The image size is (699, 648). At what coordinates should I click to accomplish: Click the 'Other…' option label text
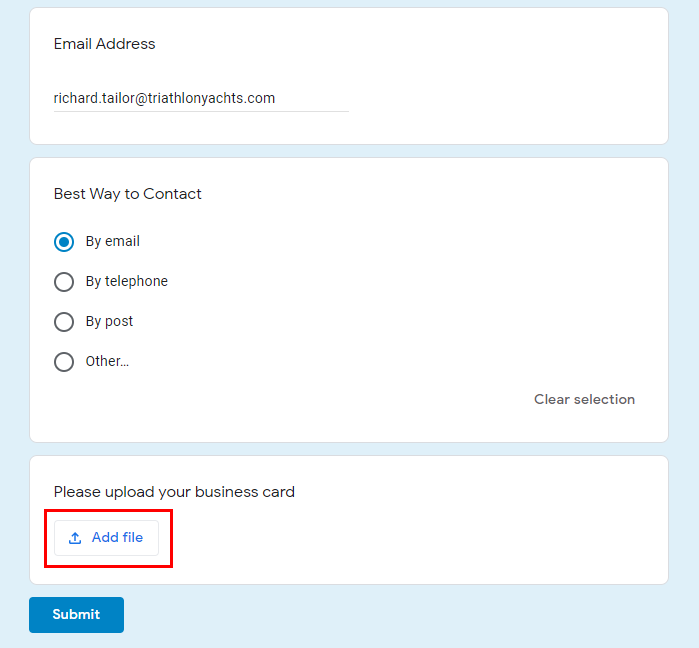point(107,361)
